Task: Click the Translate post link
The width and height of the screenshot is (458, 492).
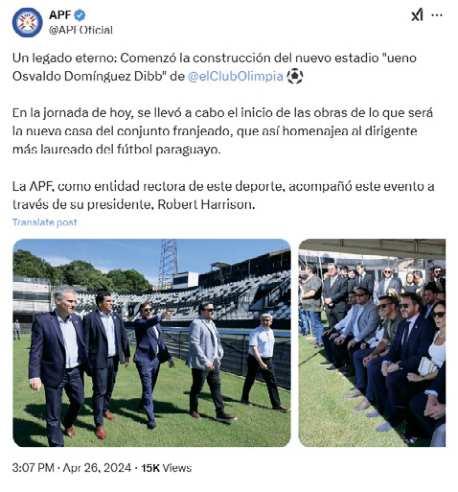Action: pos(45,222)
